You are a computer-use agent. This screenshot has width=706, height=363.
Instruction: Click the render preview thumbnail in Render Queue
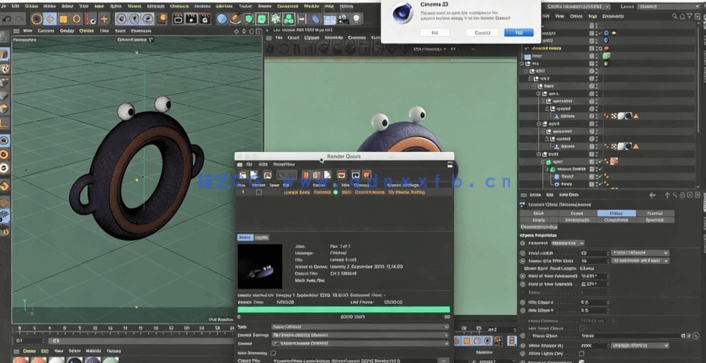click(x=260, y=266)
